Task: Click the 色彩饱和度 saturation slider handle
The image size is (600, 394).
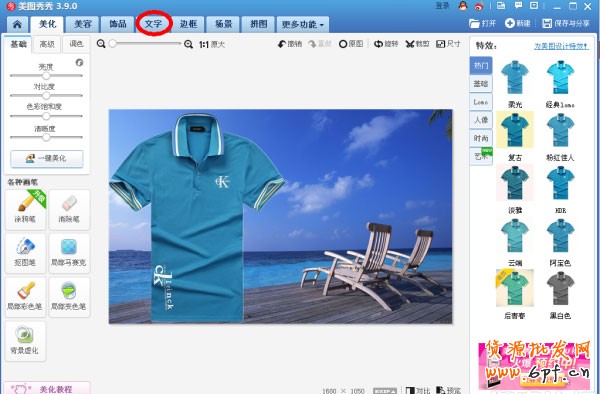Action: click(x=46, y=116)
